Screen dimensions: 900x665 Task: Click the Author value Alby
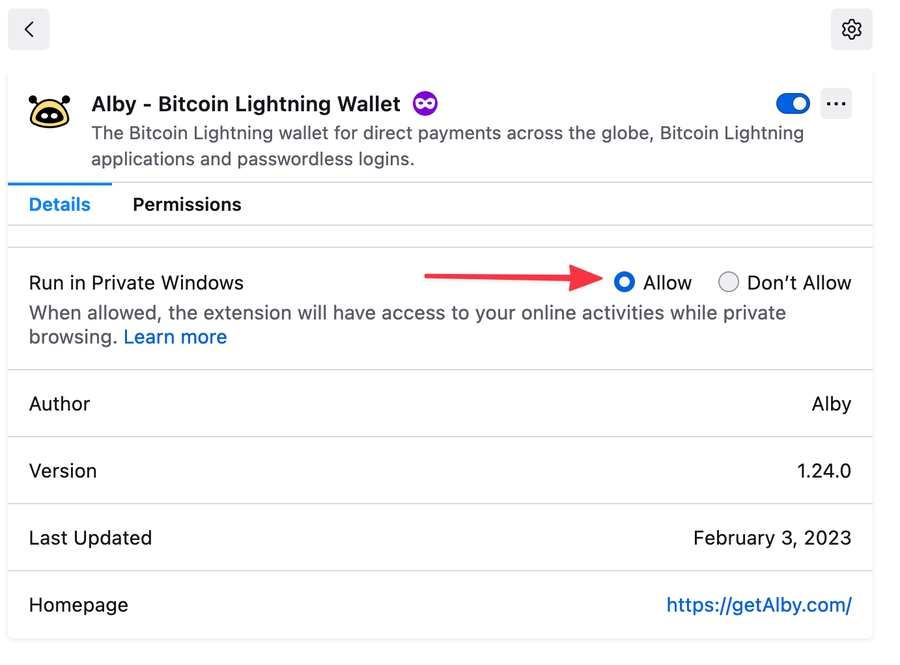pyautogui.click(x=831, y=404)
